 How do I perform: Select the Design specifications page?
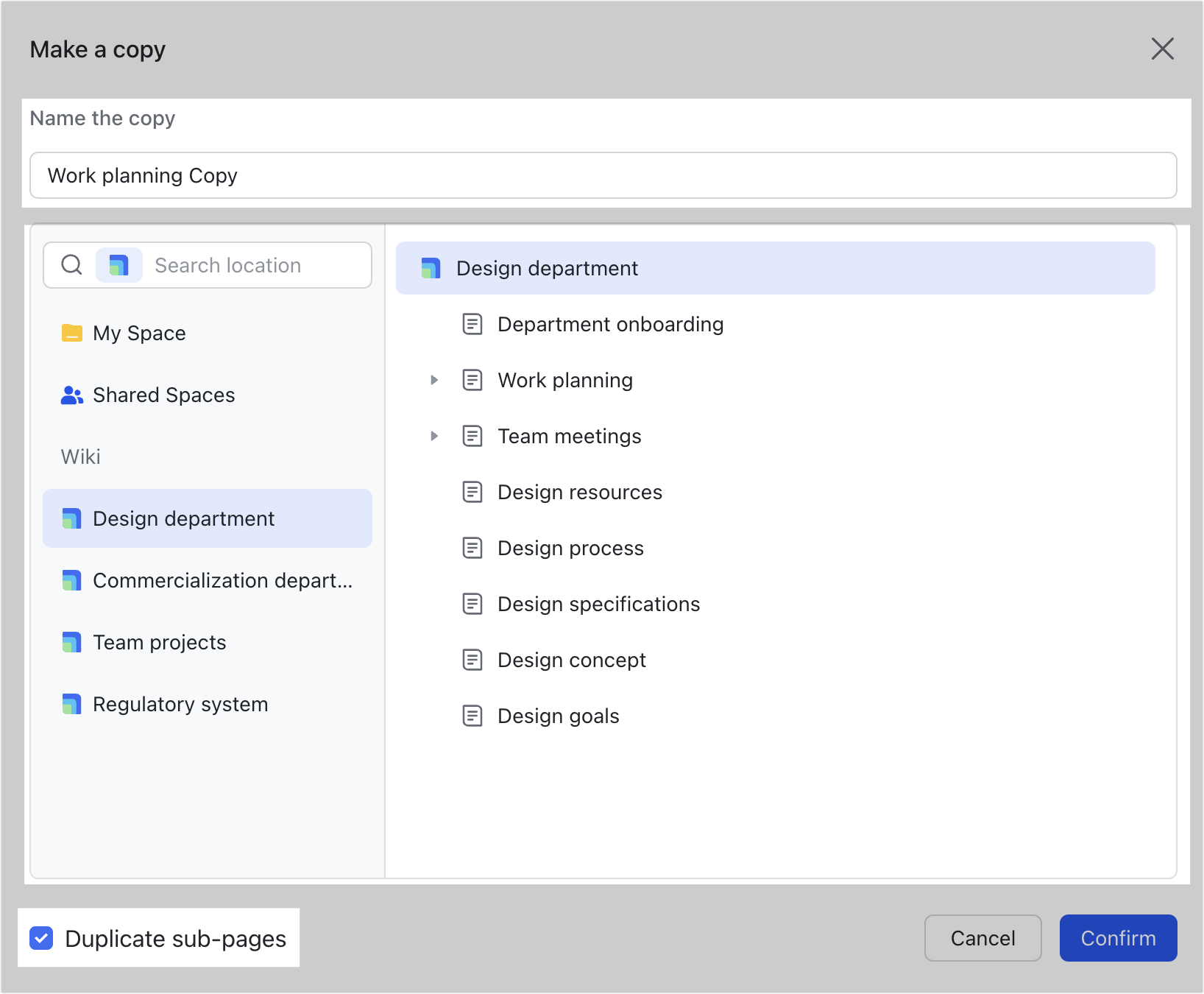(598, 604)
